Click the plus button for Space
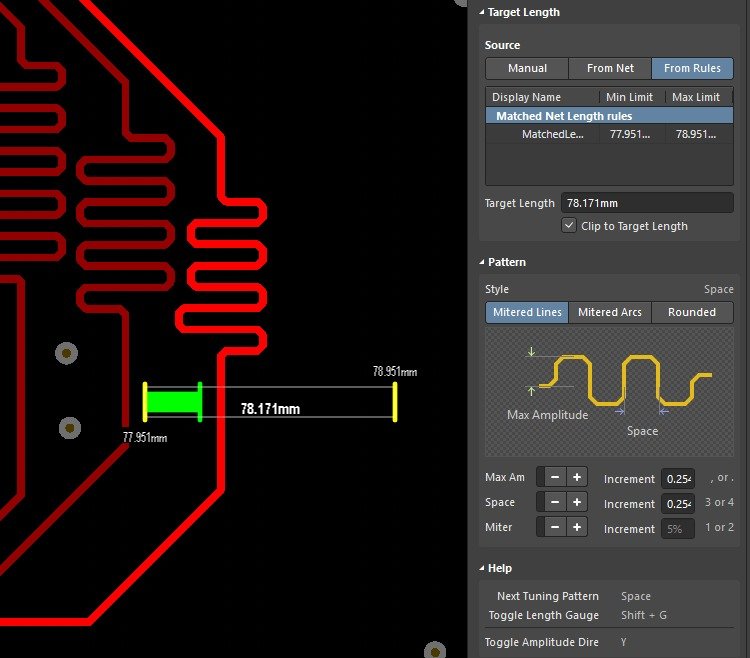The image size is (750, 658). tap(577, 502)
